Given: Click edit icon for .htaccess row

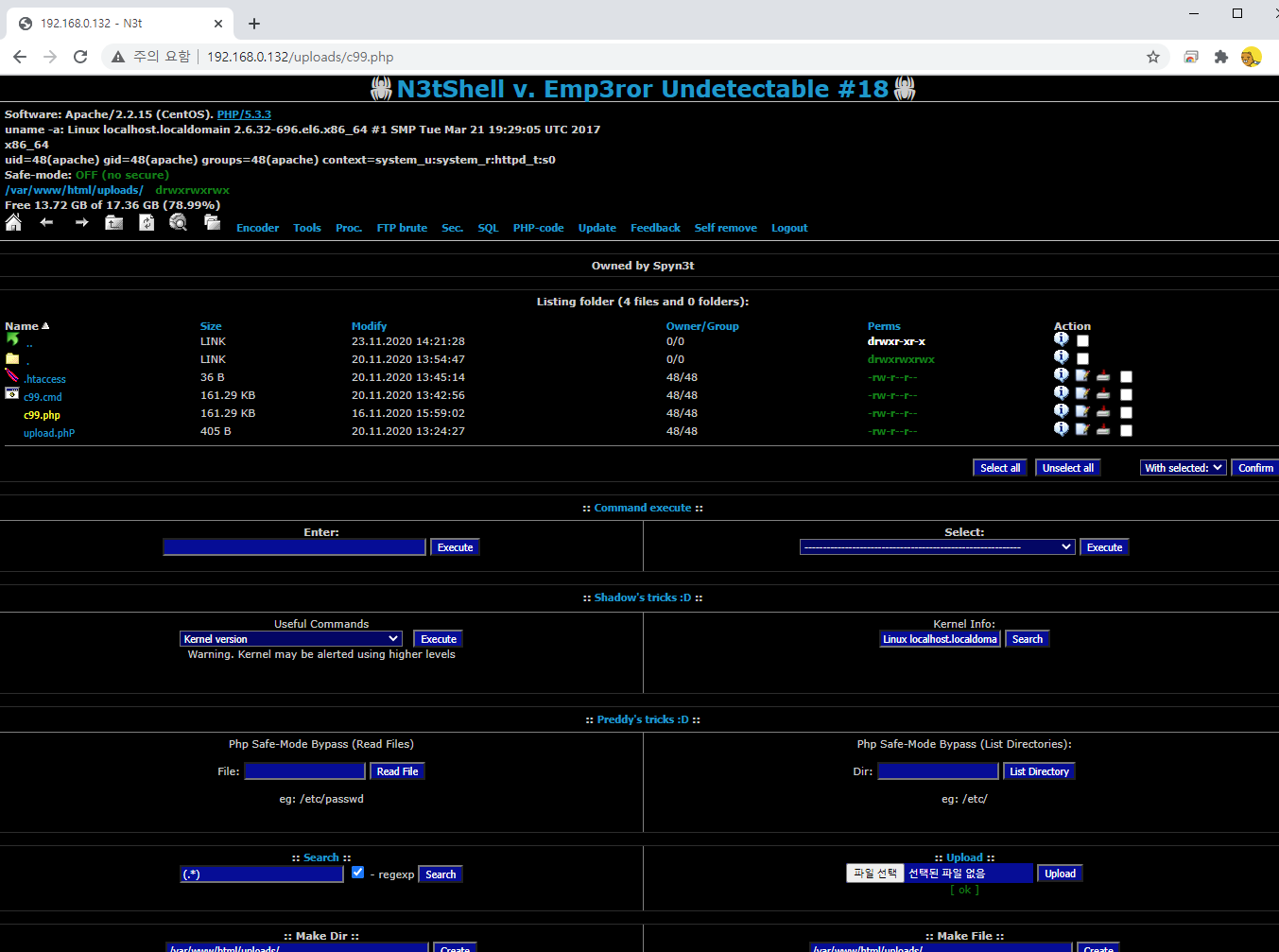Looking at the screenshot, I should 1082,375.
